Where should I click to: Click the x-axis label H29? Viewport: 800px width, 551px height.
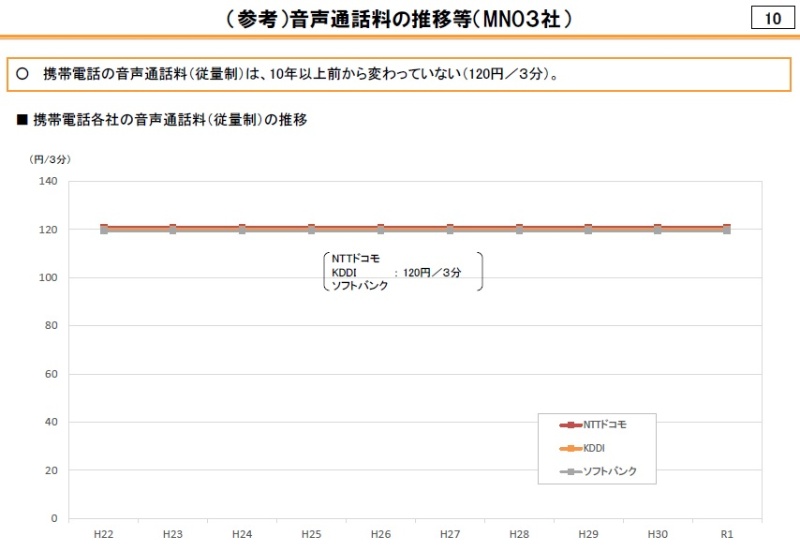pos(588,534)
